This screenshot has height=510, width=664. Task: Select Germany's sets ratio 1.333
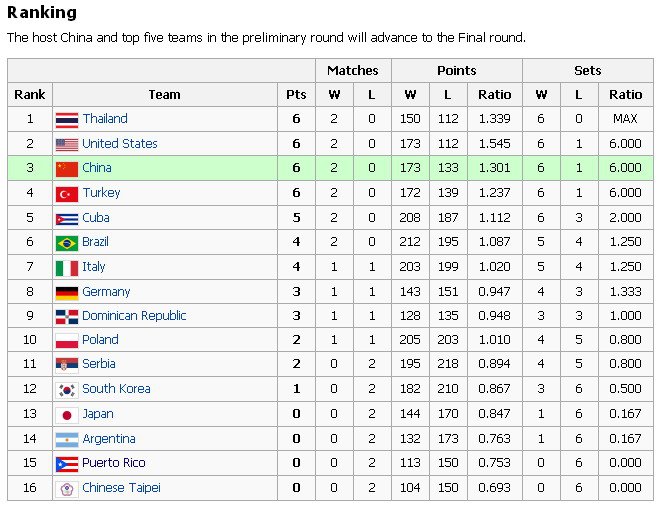point(625,292)
